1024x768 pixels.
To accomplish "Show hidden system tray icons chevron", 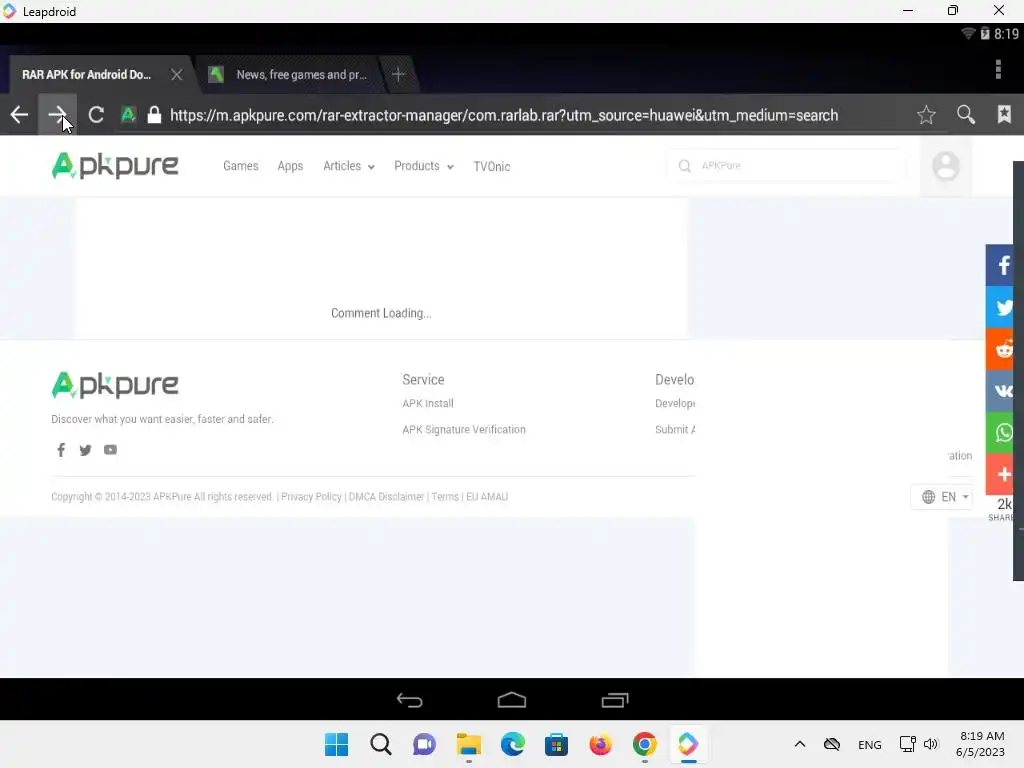I will coord(800,744).
